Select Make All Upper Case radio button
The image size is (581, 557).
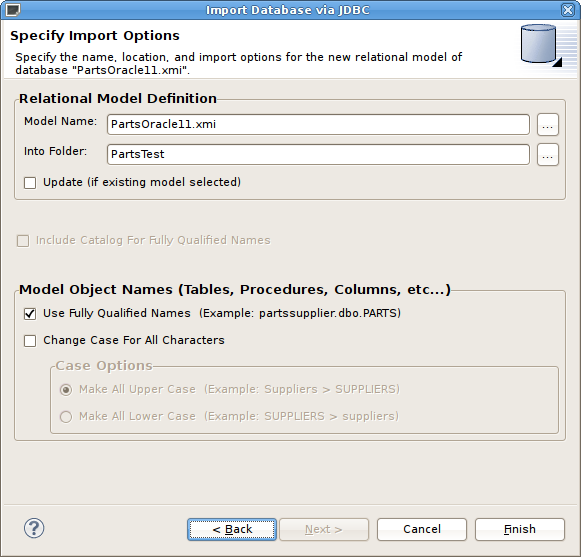point(66,390)
